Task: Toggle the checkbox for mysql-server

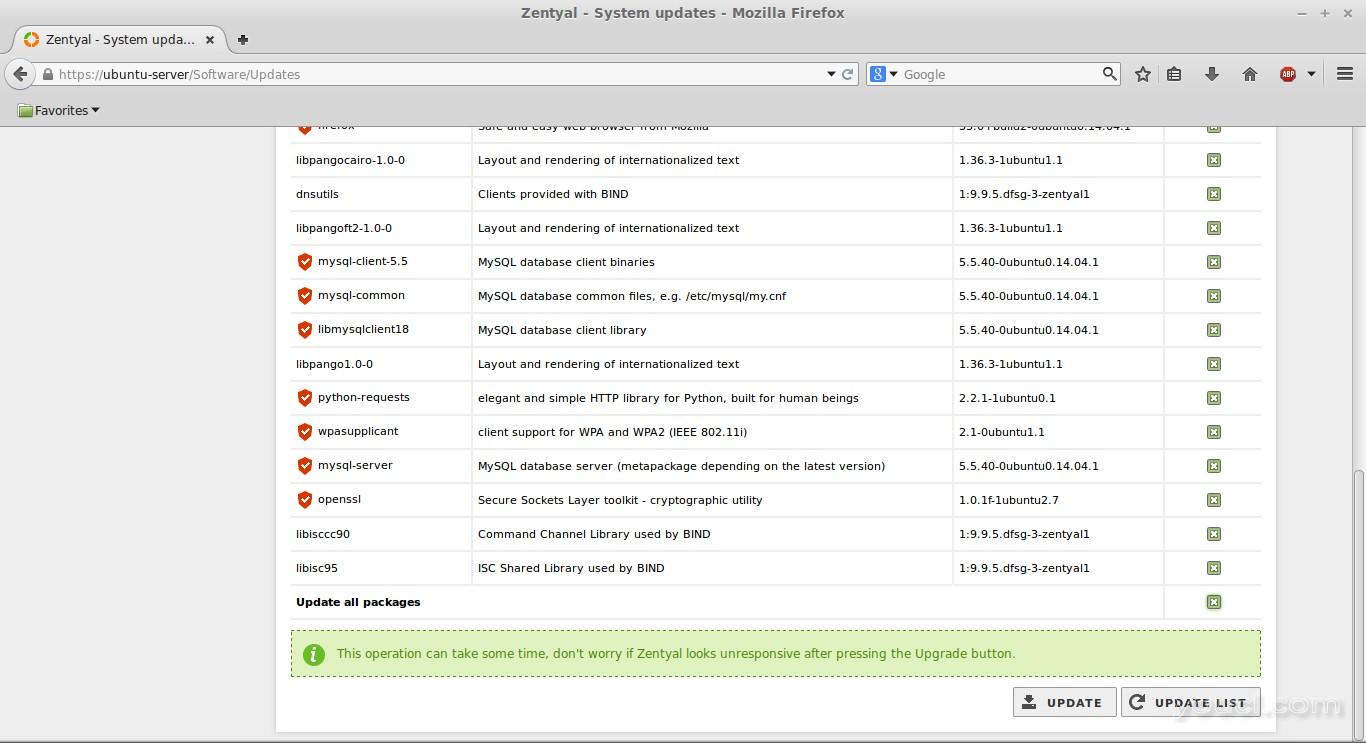Action: coord(1213,466)
